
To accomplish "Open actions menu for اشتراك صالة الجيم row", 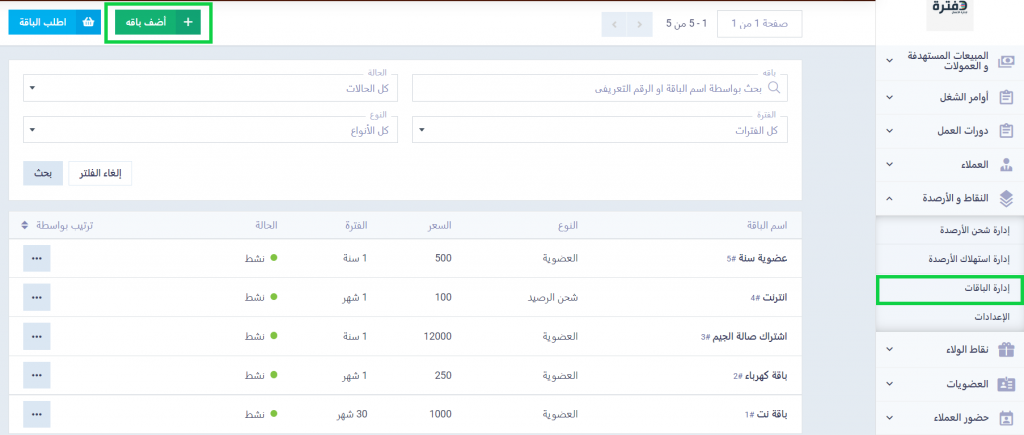I will tap(37, 336).
